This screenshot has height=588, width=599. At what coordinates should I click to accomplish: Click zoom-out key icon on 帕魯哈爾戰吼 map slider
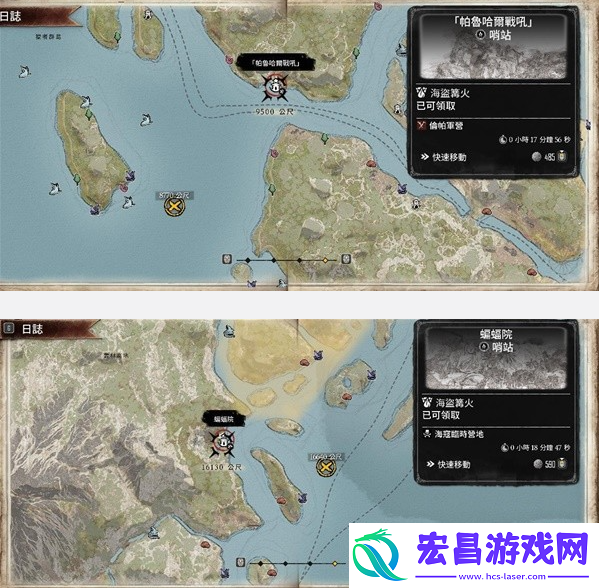[227, 259]
